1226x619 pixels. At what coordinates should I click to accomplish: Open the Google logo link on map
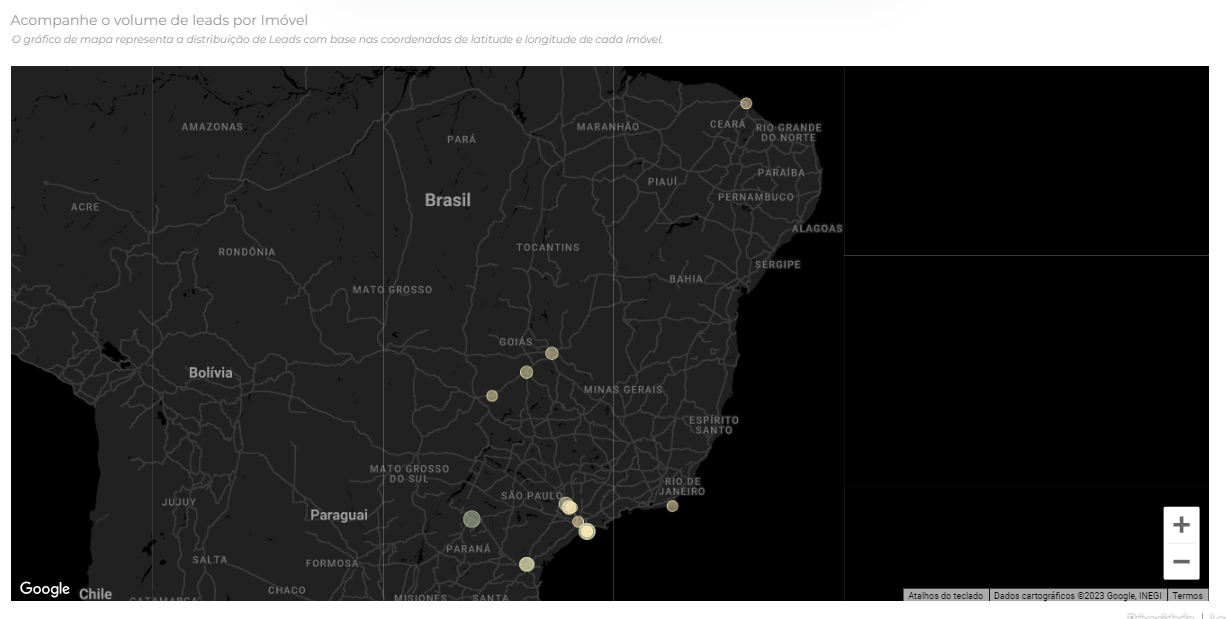point(45,589)
